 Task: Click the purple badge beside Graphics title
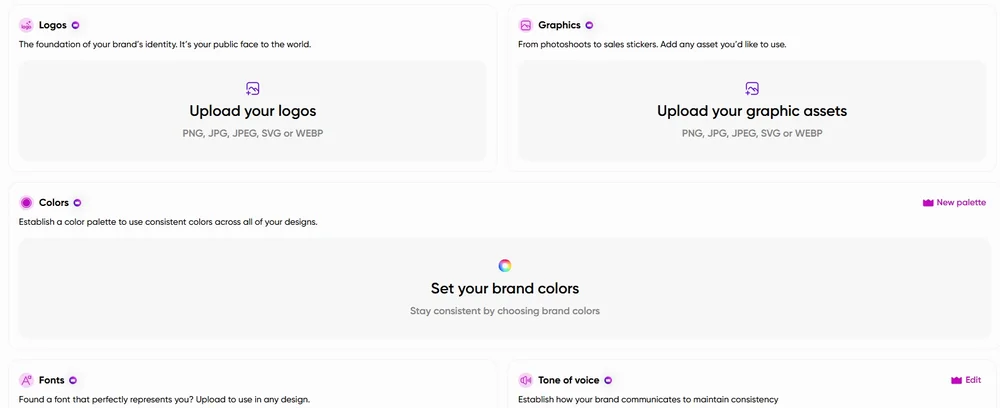click(589, 25)
